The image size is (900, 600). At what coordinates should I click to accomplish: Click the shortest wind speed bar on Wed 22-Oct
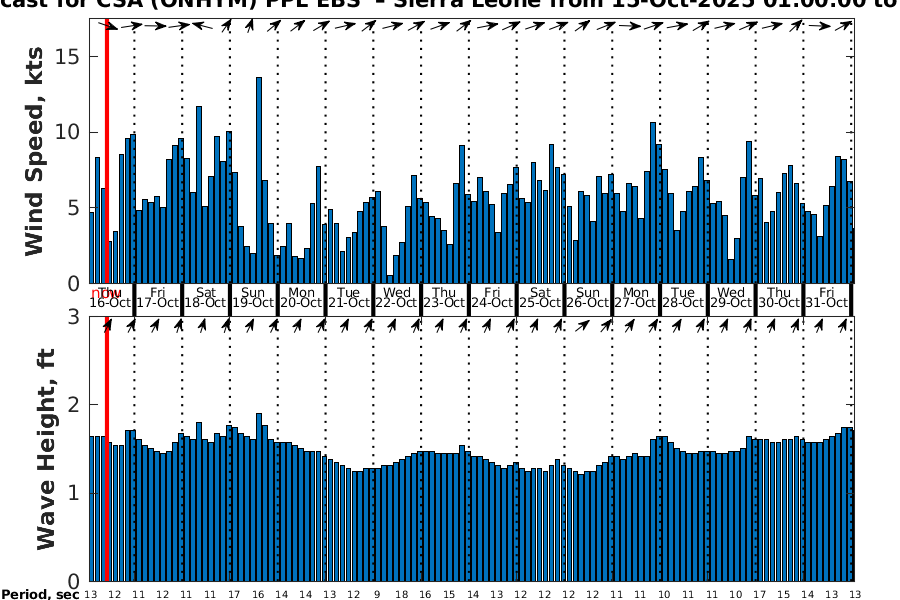[390, 279]
